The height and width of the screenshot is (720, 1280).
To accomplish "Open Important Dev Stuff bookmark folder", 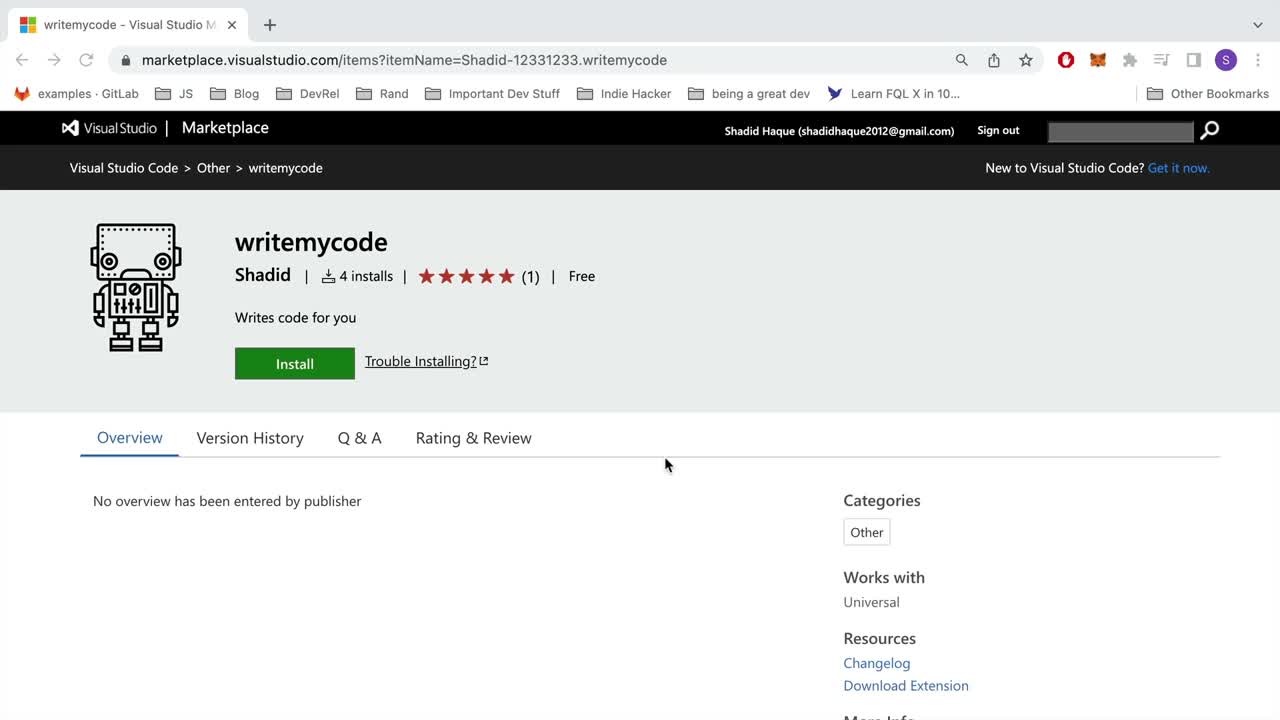I will click(493, 94).
